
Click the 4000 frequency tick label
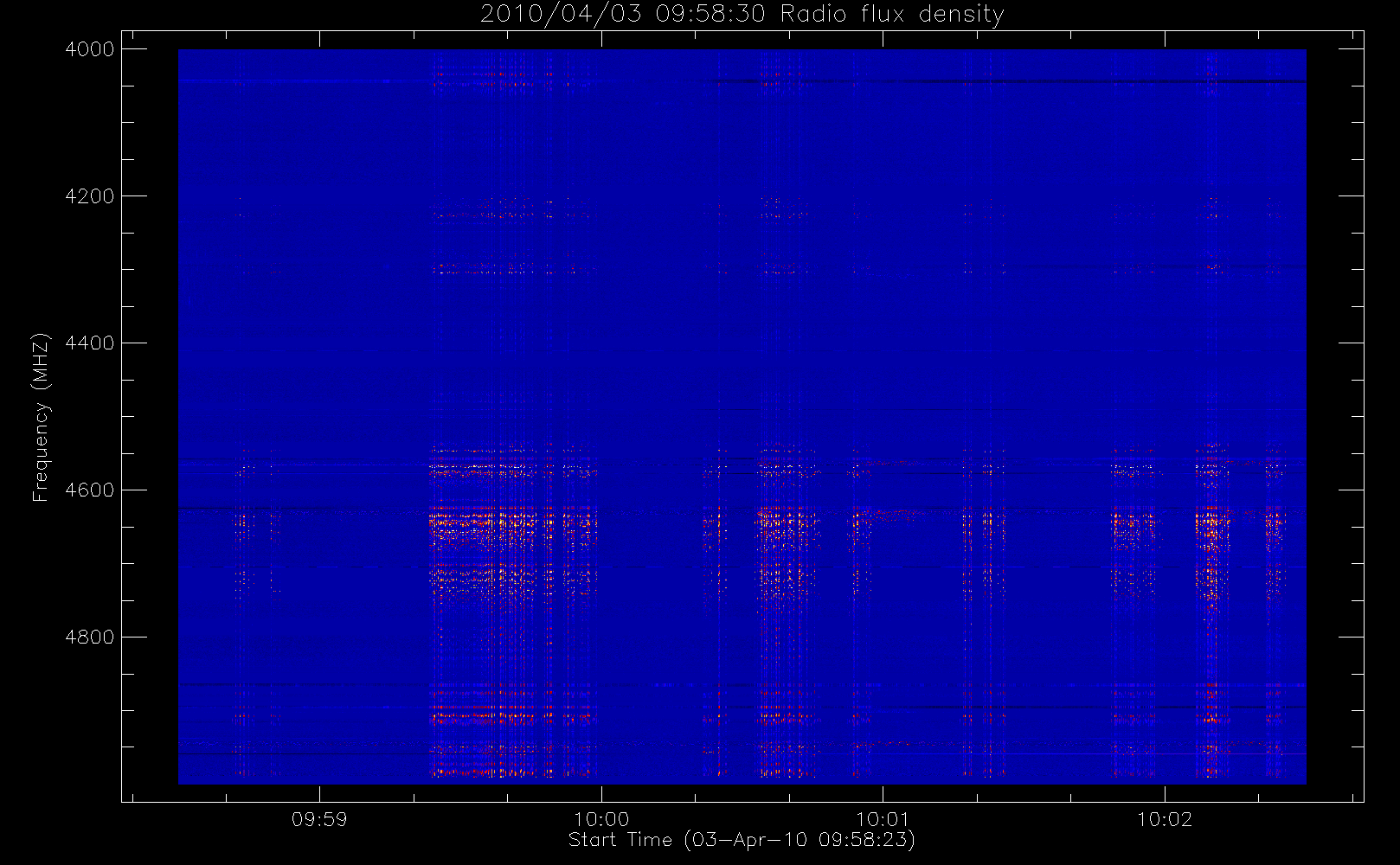[x=90, y=49]
